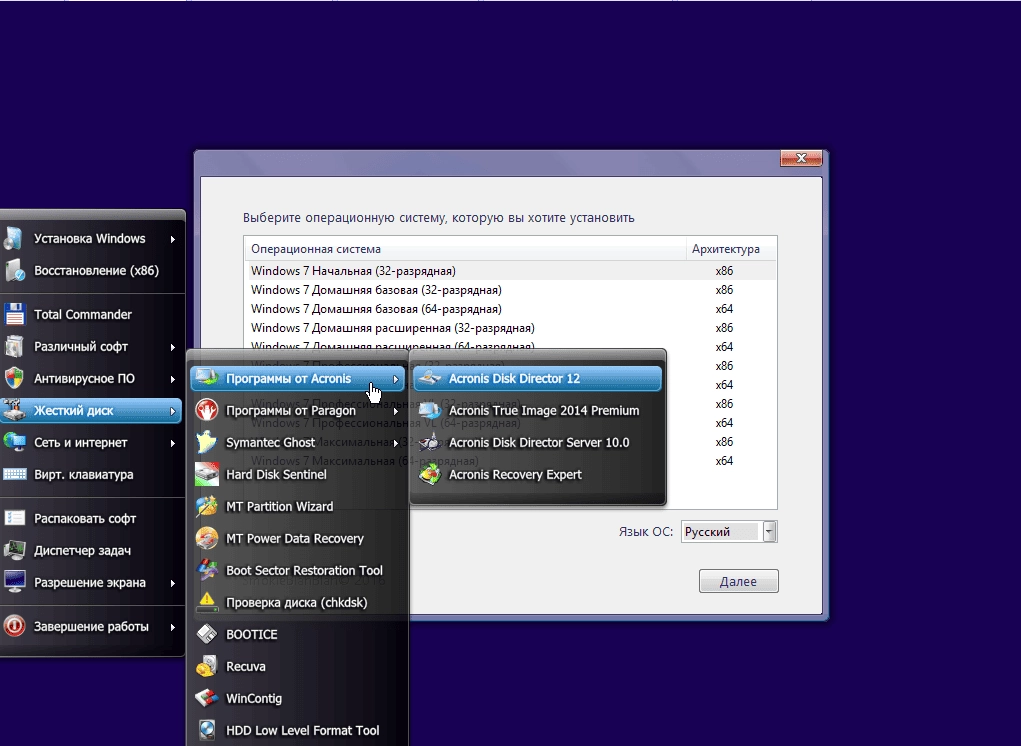The image size is (1021, 746).
Task: Expand the Разрешение экрана submenu arrow
Action: 173,583
